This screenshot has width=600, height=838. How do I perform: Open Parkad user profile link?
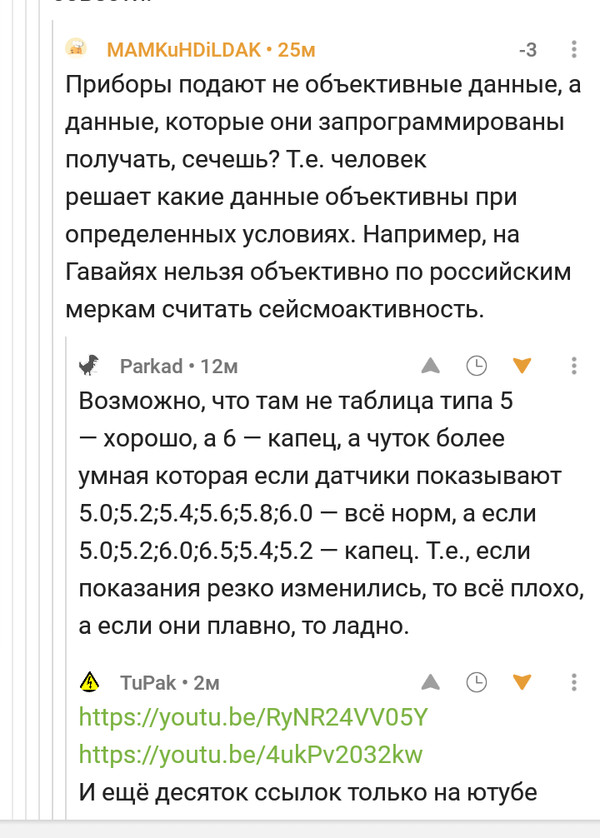click(x=151, y=367)
